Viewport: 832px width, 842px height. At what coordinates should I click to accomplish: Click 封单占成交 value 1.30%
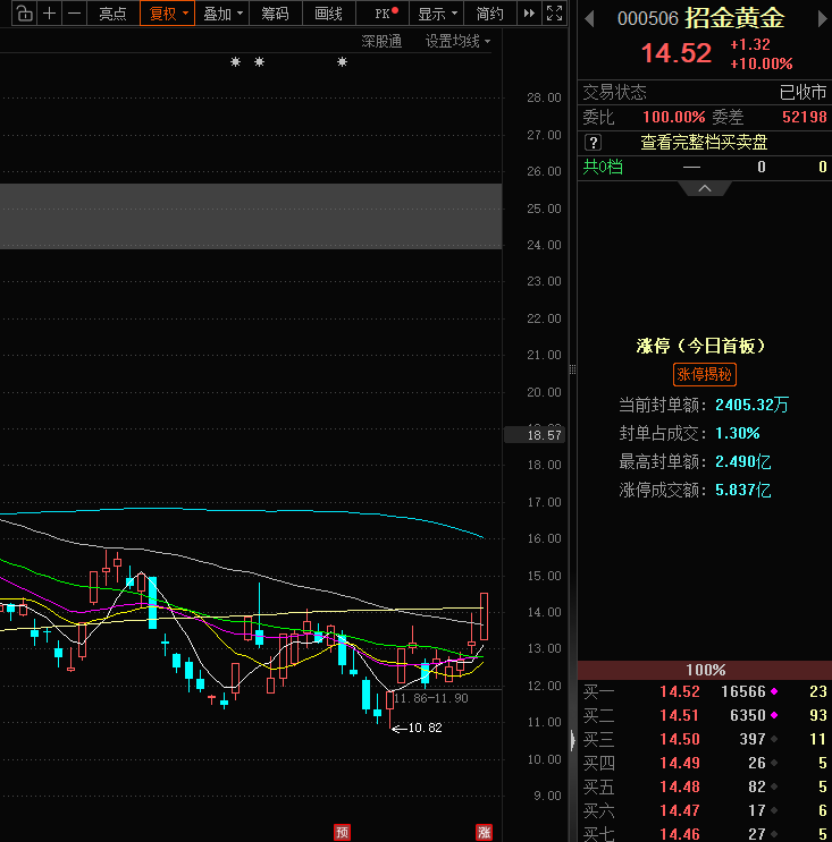click(737, 433)
